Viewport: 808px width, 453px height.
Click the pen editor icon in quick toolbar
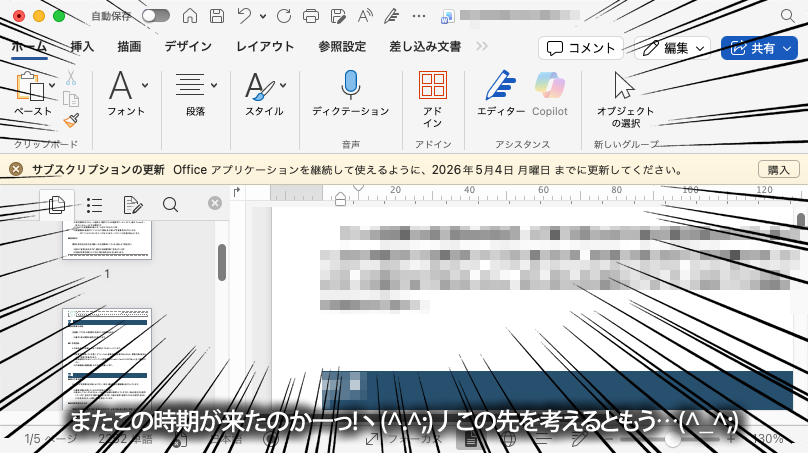392,16
